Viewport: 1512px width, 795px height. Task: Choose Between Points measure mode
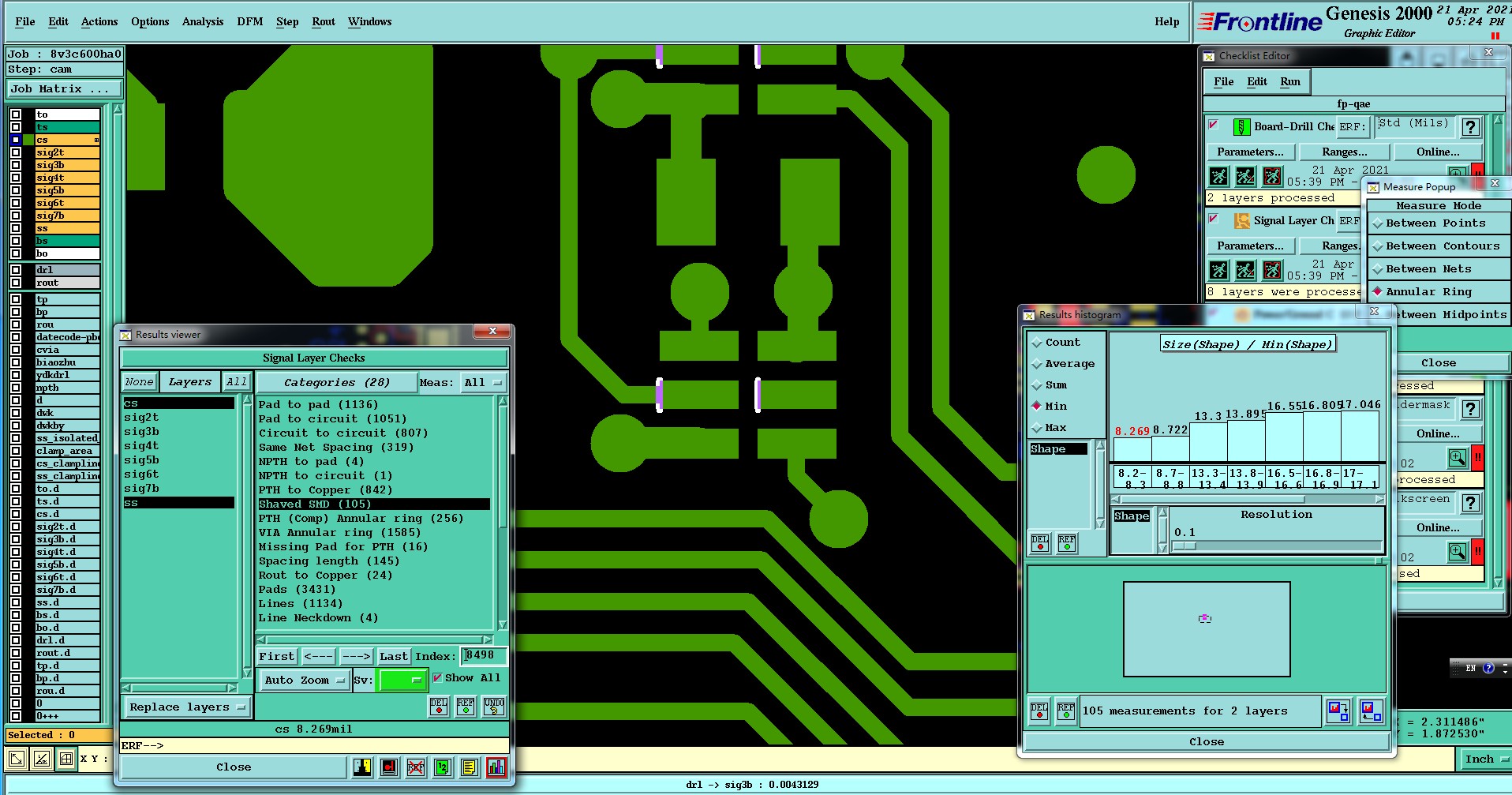click(x=1439, y=223)
